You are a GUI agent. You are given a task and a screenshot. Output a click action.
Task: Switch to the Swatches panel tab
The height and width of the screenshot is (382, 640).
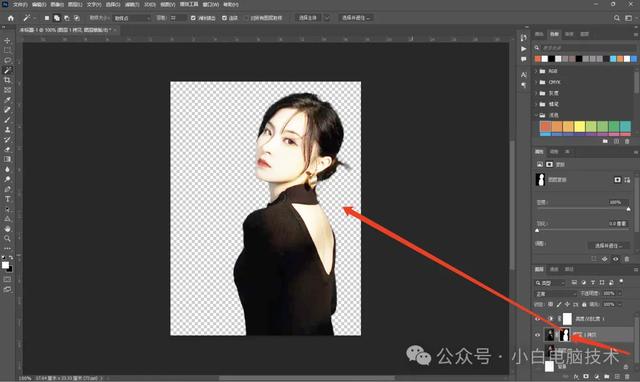(554, 34)
